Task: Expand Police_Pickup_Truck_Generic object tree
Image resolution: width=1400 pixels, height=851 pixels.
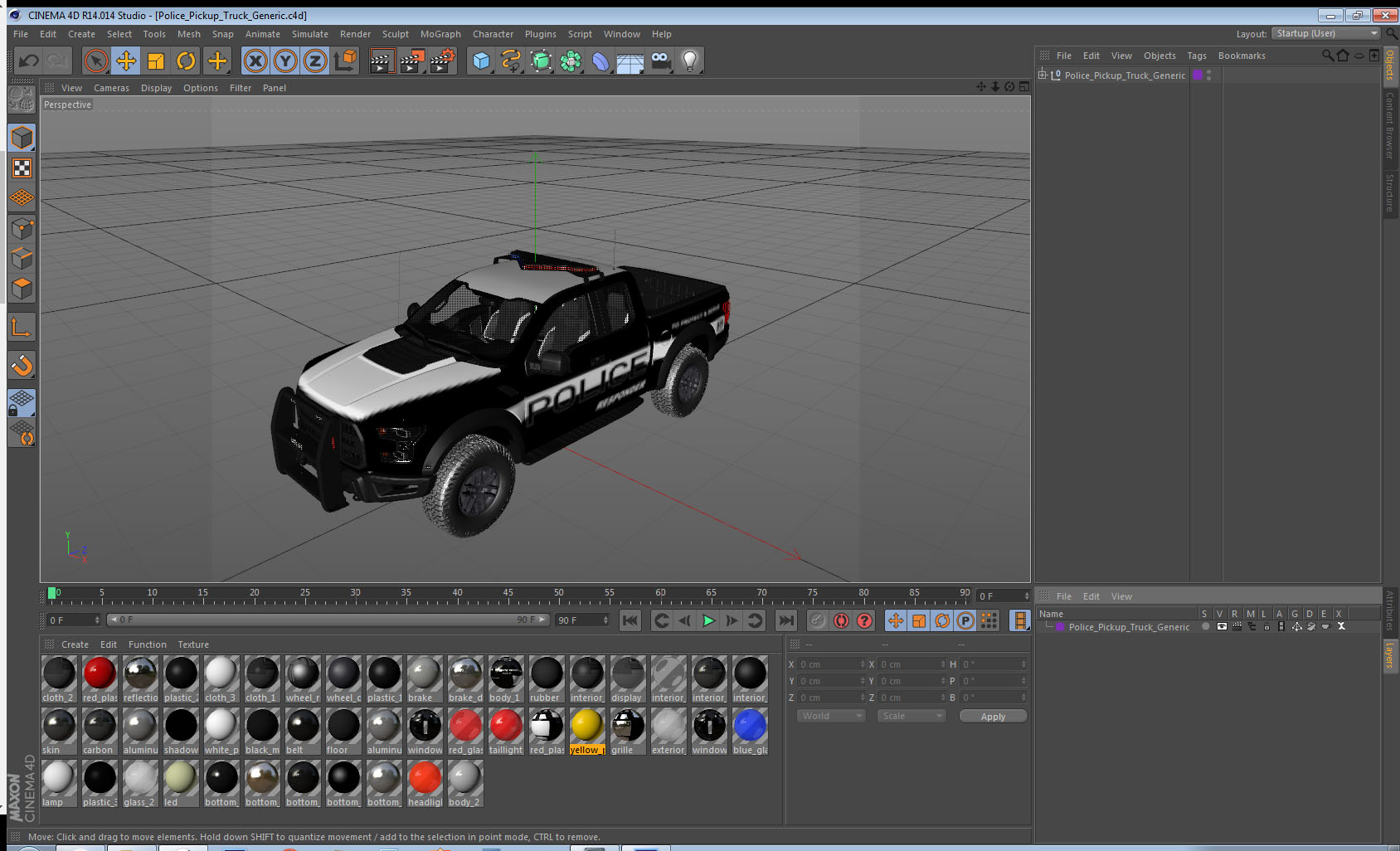Action: pyautogui.click(x=1043, y=75)
